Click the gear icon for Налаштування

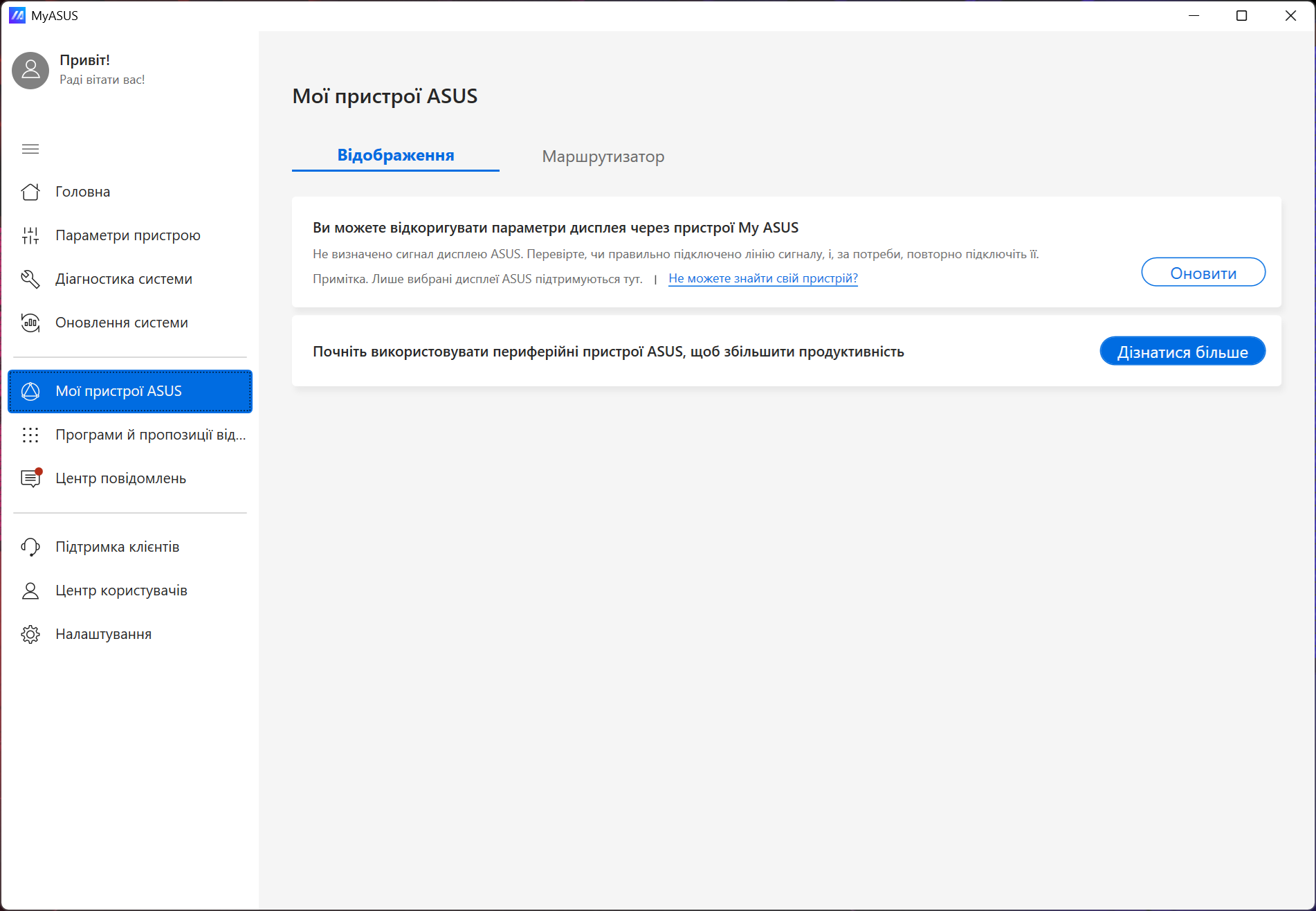tap(30, 634)
